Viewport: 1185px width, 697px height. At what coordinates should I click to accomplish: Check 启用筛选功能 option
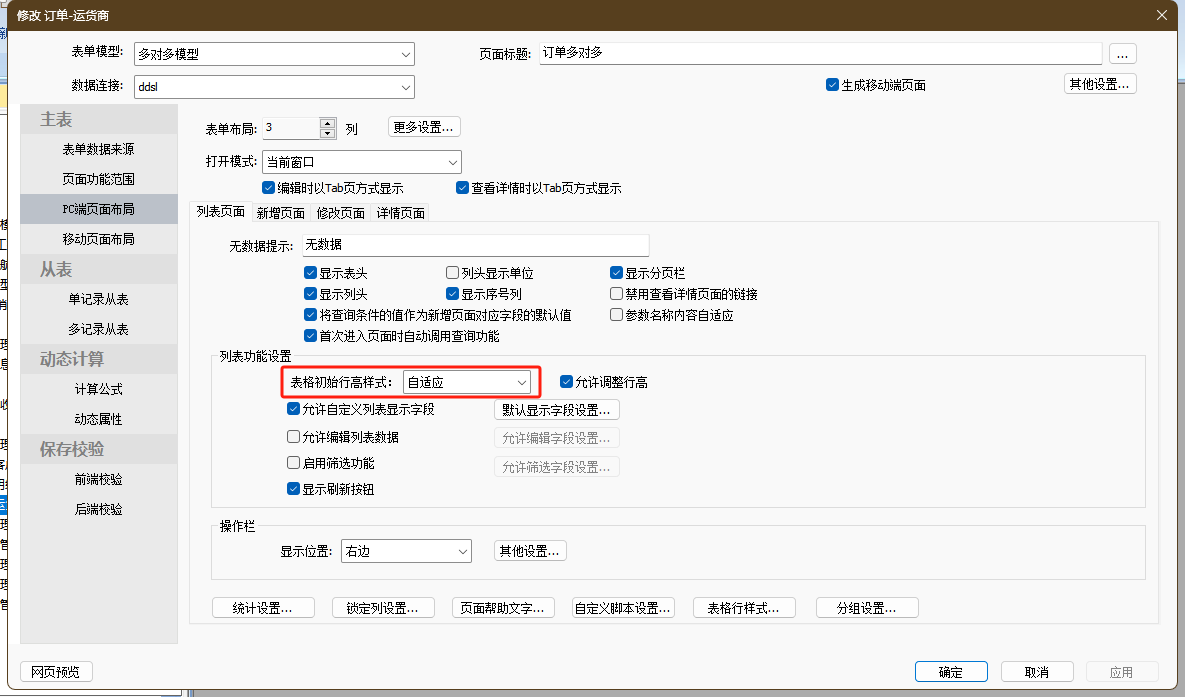[x=294, y=464]
